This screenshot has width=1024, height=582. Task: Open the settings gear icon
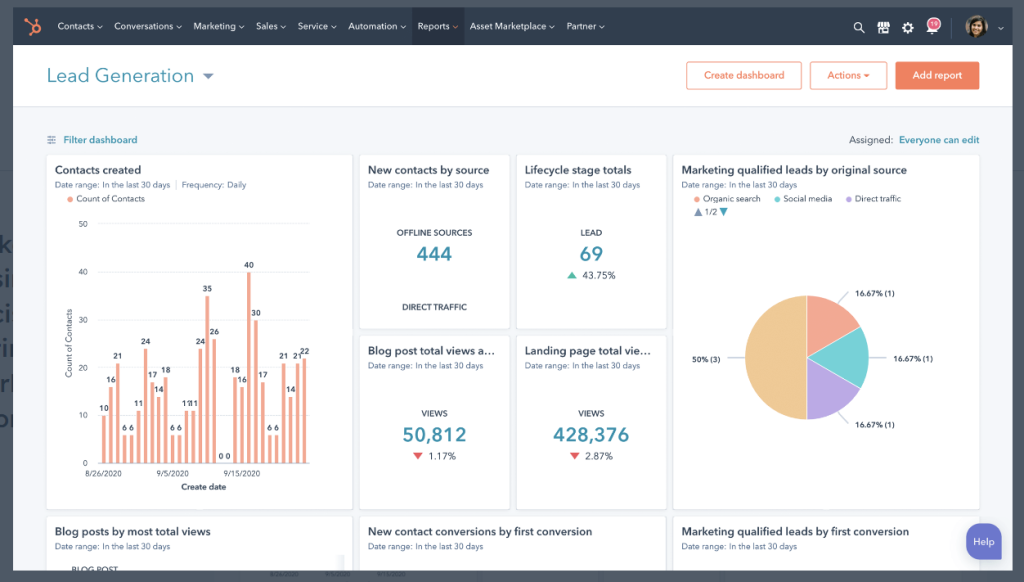907,27
